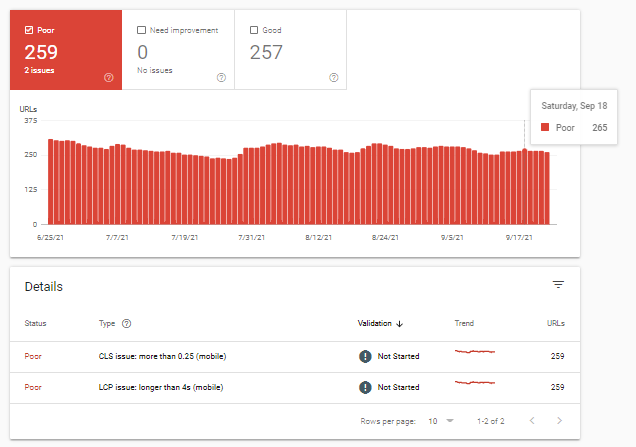Click Not Started in LCP row
Screen dimensions: 636x447
coord(398,387)
